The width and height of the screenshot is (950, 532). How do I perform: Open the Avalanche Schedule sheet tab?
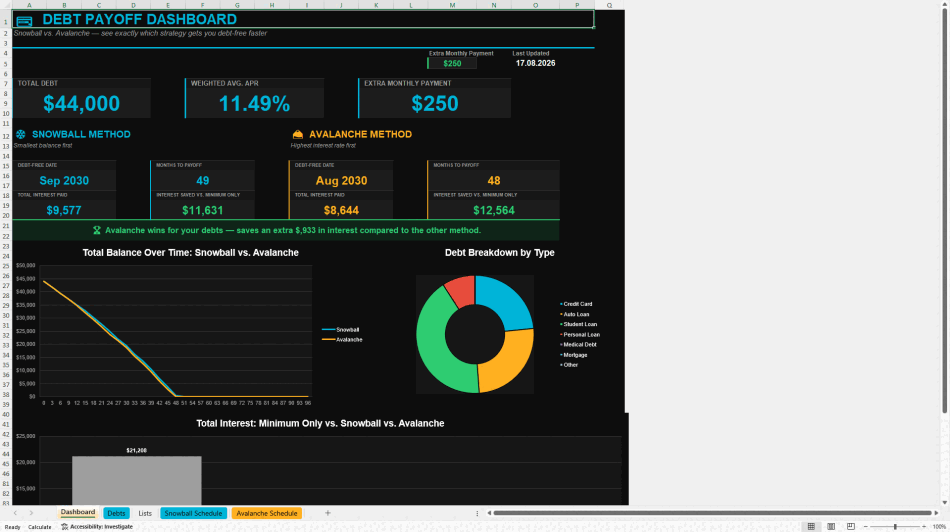point(267,513)
